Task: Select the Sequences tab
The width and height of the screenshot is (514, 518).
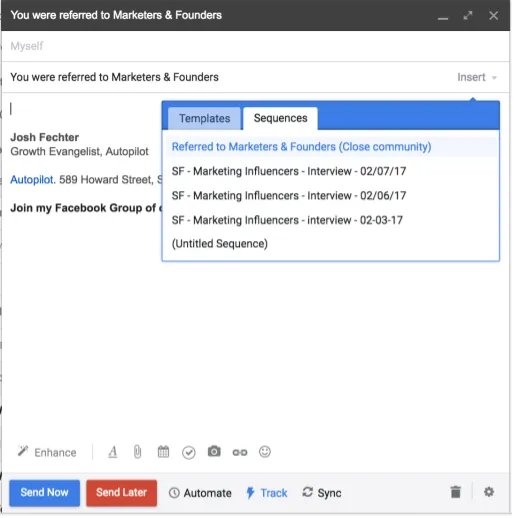Action: [x=280, y=118]
